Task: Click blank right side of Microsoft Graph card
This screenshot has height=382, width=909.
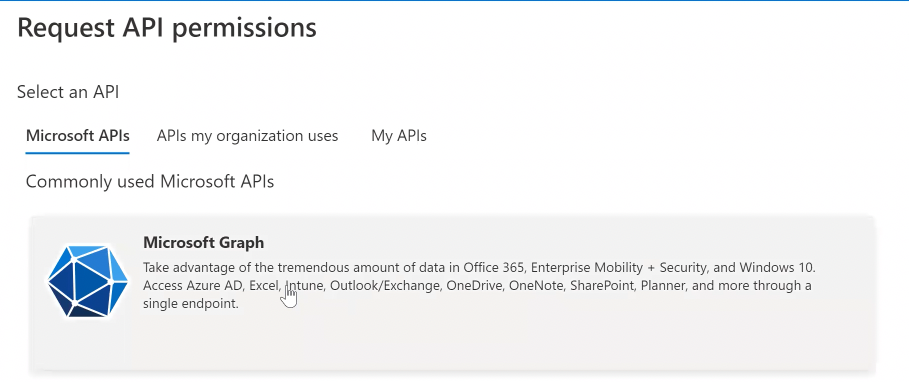Action: (x=846, y=336)
